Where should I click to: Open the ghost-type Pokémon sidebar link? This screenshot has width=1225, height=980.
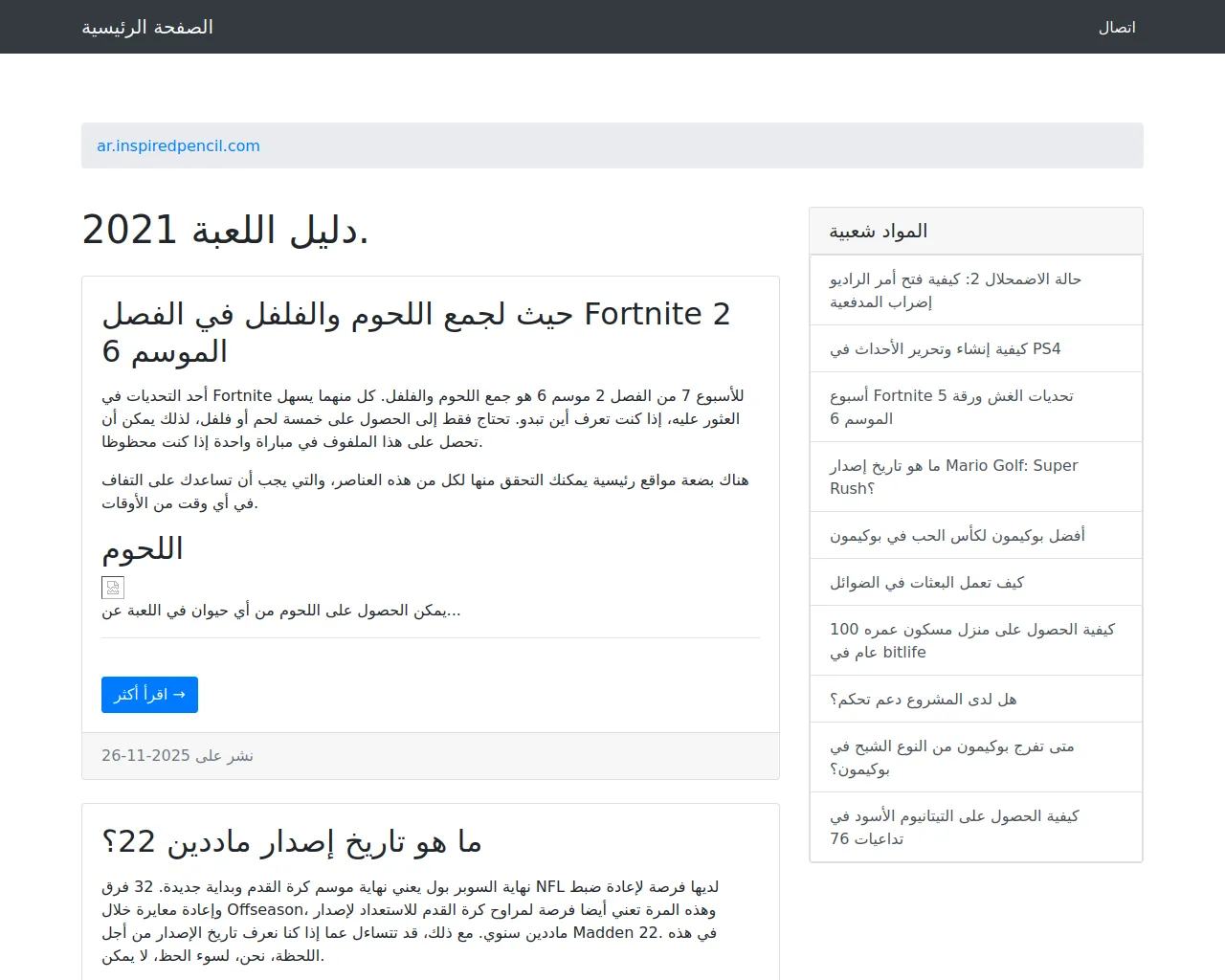[x=951, y=757]
